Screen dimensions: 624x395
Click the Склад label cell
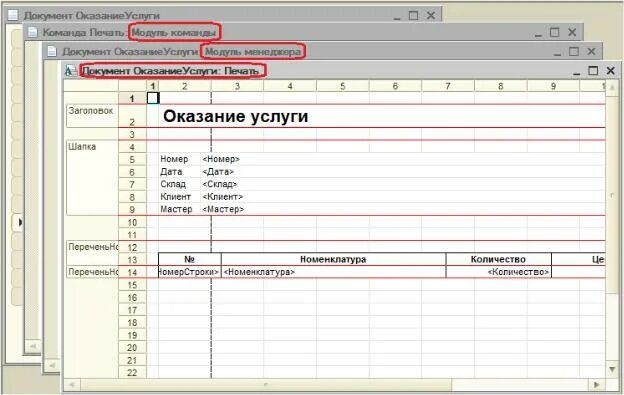[x=173, y=184]
